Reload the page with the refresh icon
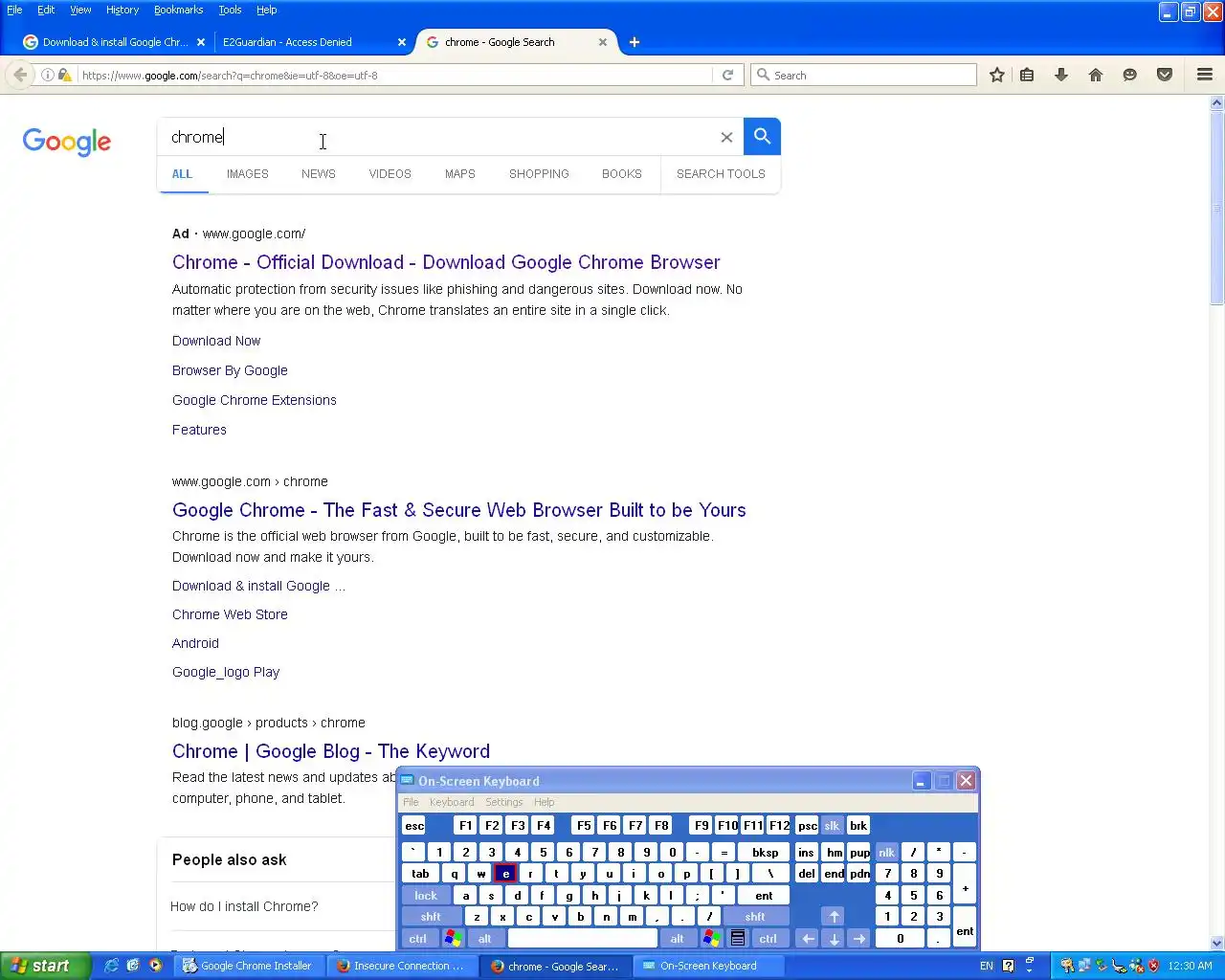 click(727, 75)
